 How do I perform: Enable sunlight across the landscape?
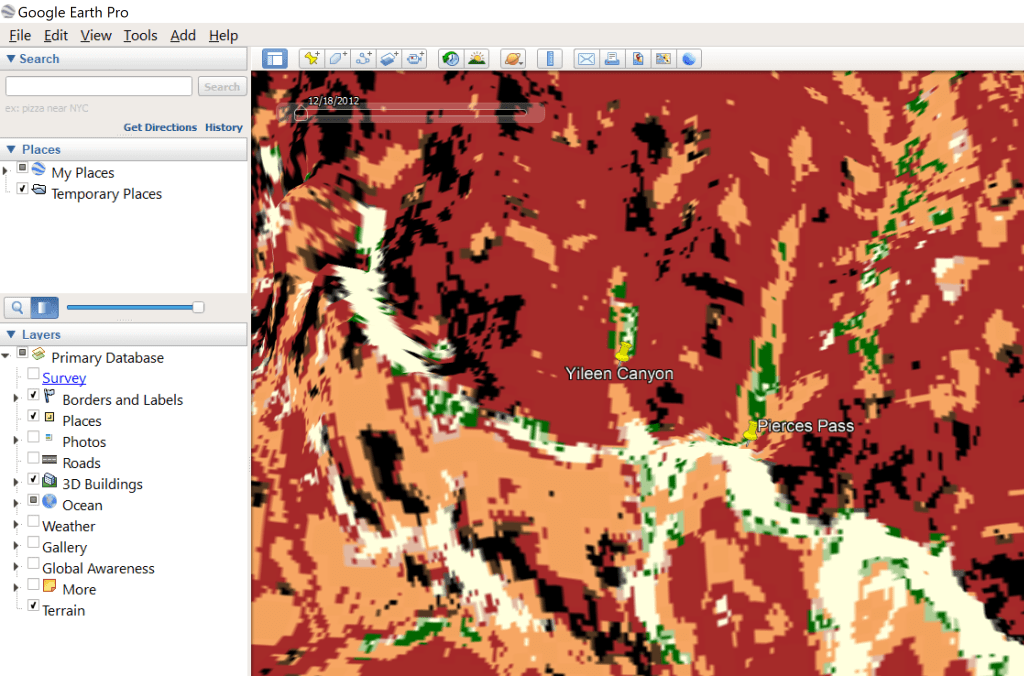(x=476, y=59)
